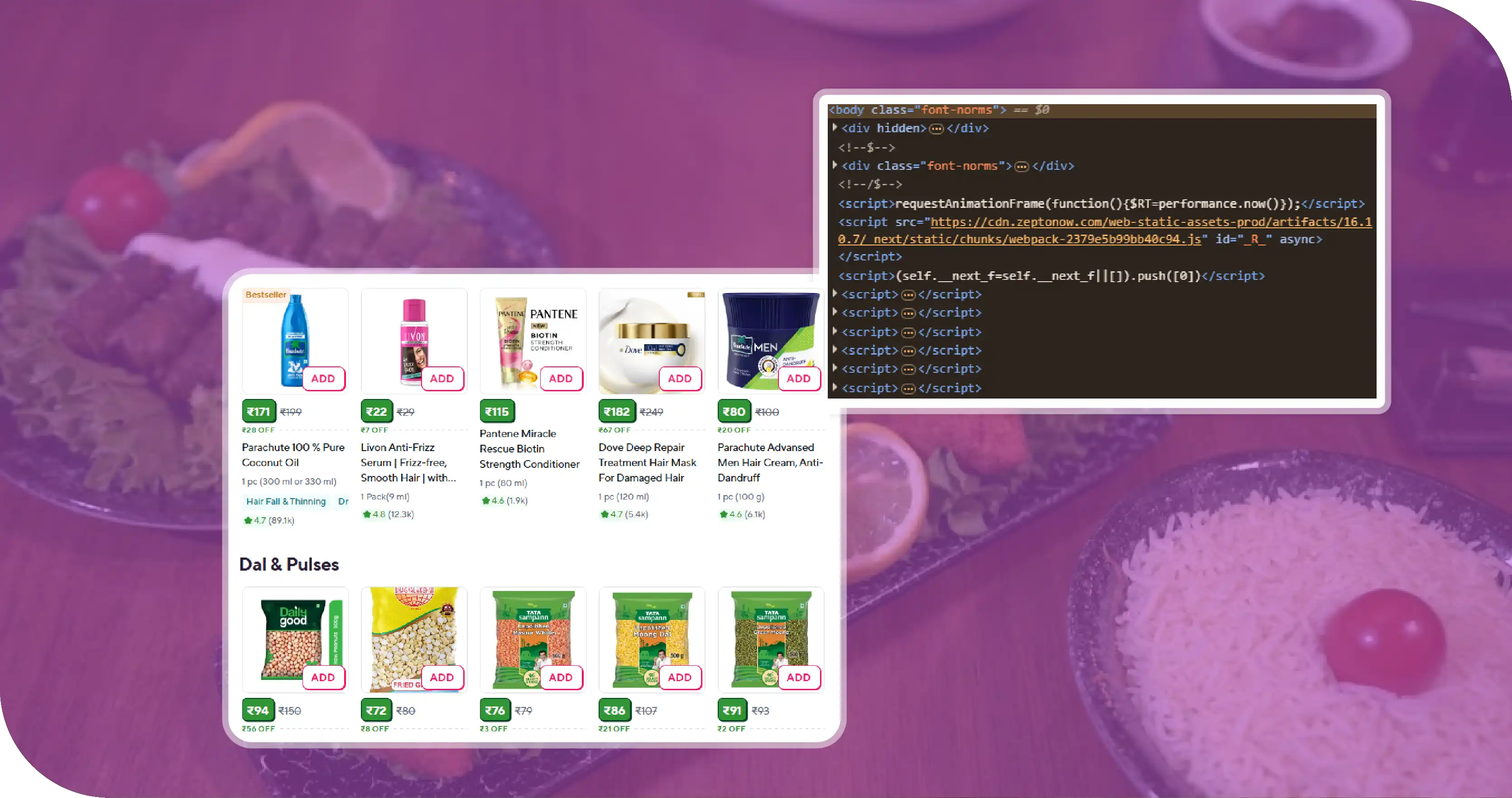Select the Hair Fall & Thinning tag

click(x=286, y=501)
